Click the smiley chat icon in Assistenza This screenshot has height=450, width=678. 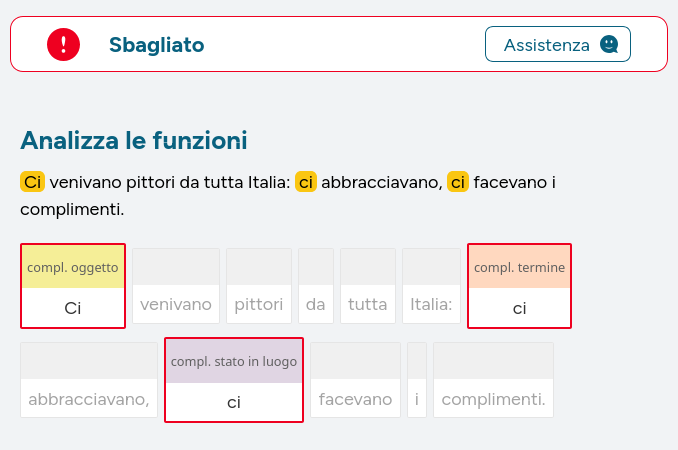point(609,44)
